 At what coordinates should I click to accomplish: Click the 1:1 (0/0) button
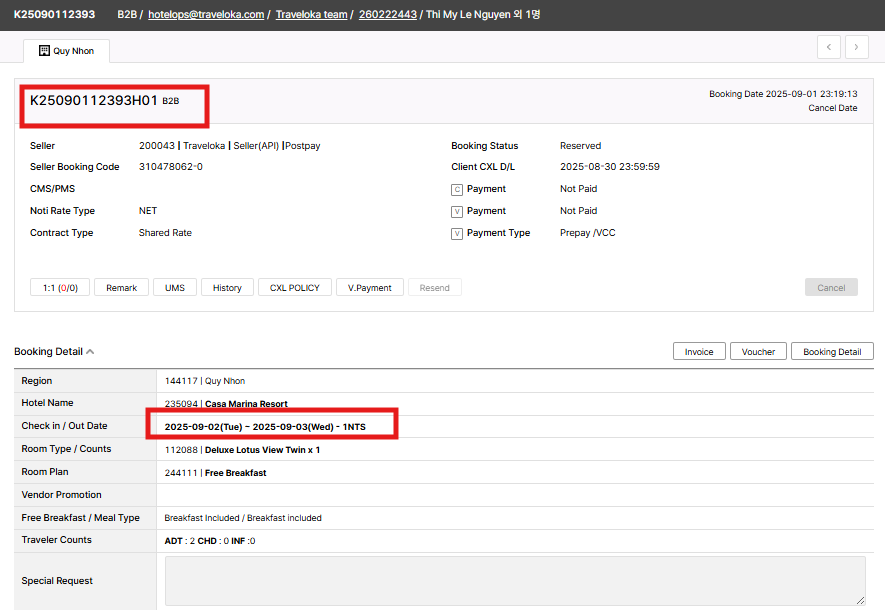click(x=60, y=288)
